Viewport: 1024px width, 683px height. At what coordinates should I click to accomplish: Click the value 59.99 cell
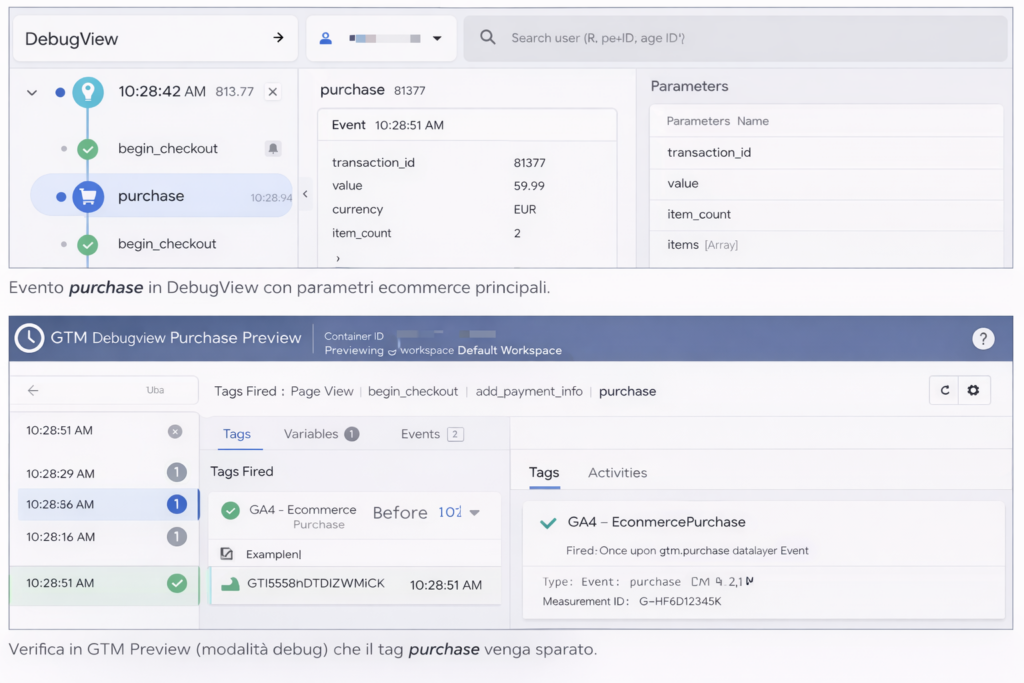pos(529,186)
